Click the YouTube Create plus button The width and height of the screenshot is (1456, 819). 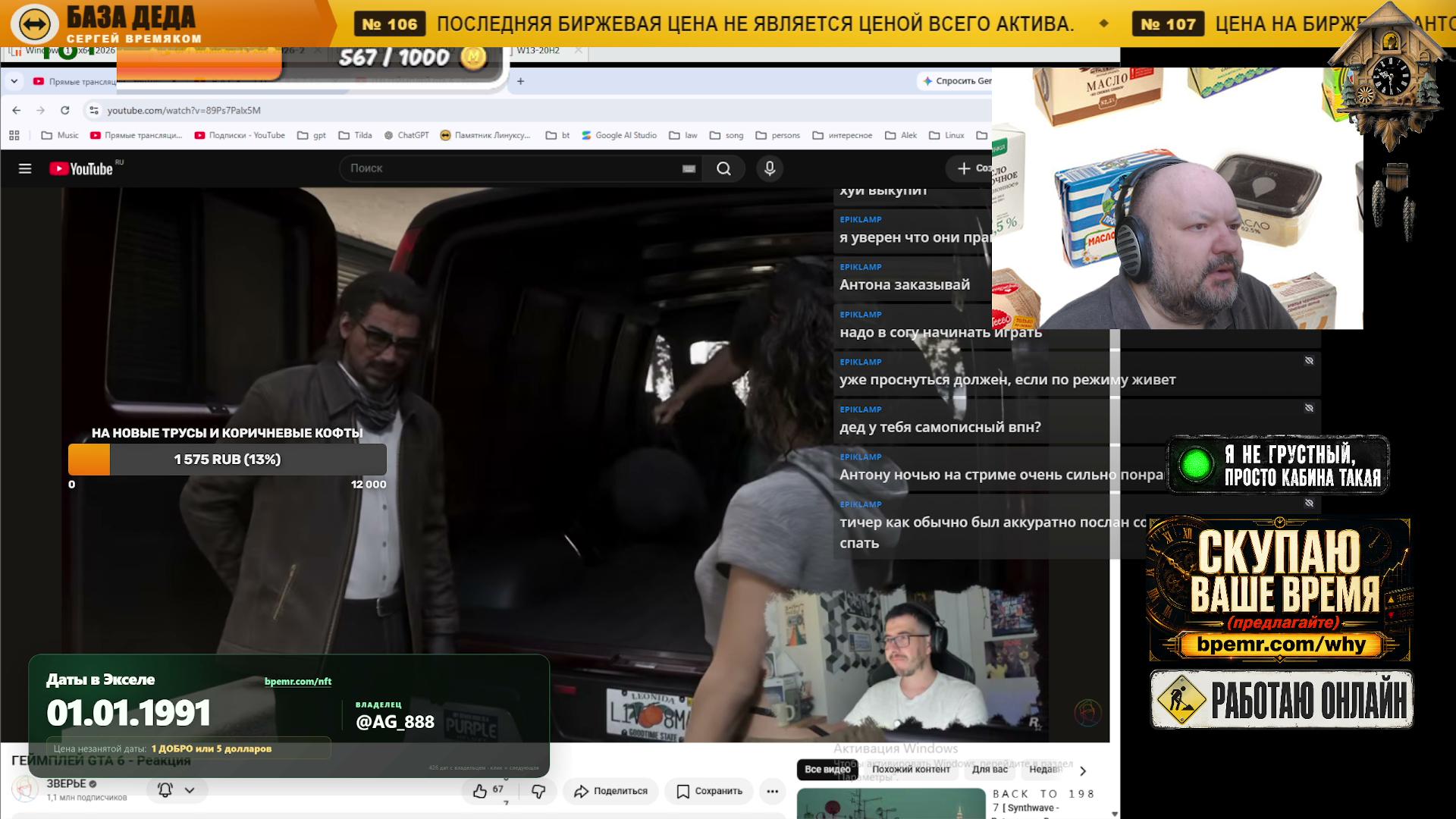coord(969,168)
